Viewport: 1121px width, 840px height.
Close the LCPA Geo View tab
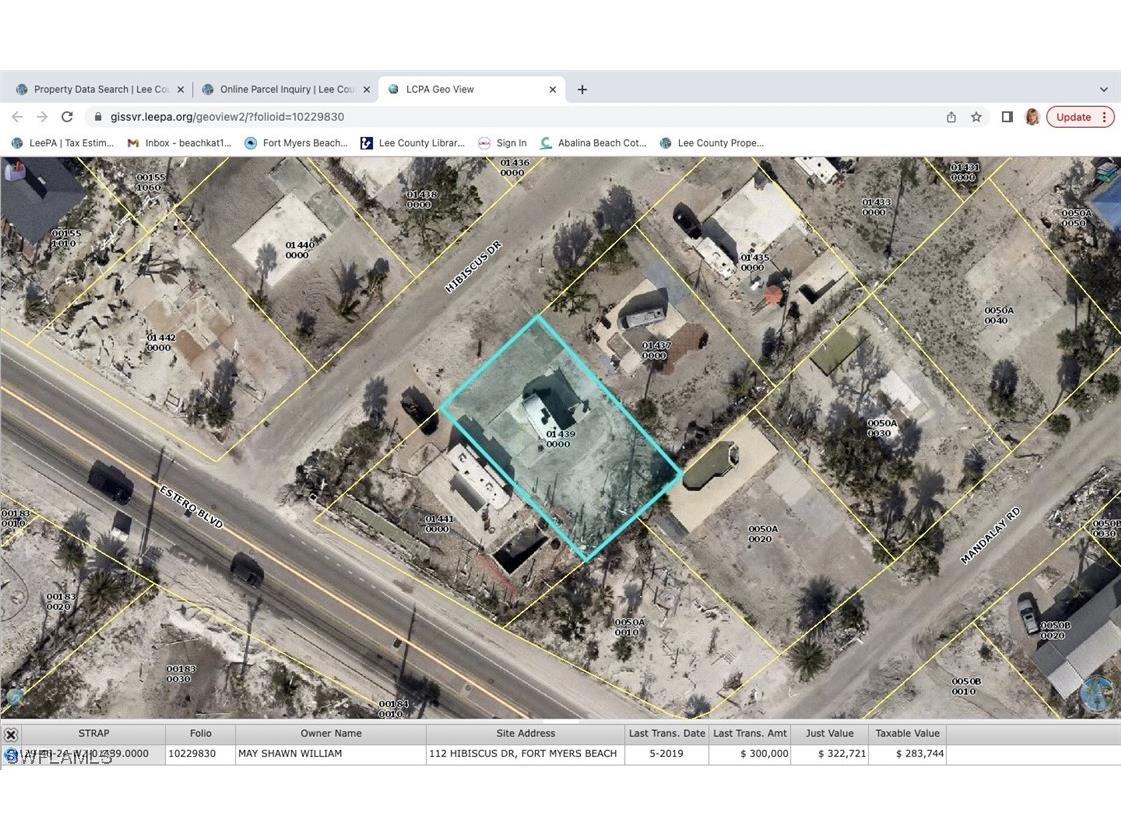click(553, 89)
